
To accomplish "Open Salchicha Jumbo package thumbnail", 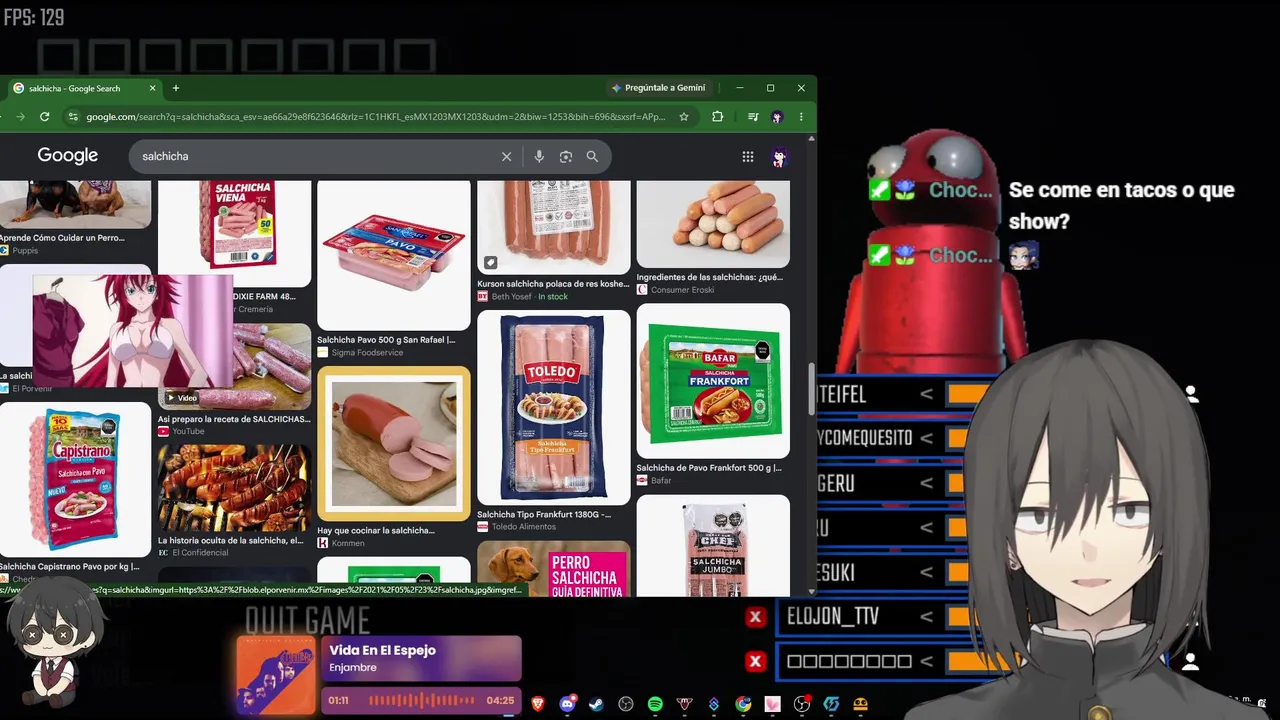I will (x=713, y=546).
